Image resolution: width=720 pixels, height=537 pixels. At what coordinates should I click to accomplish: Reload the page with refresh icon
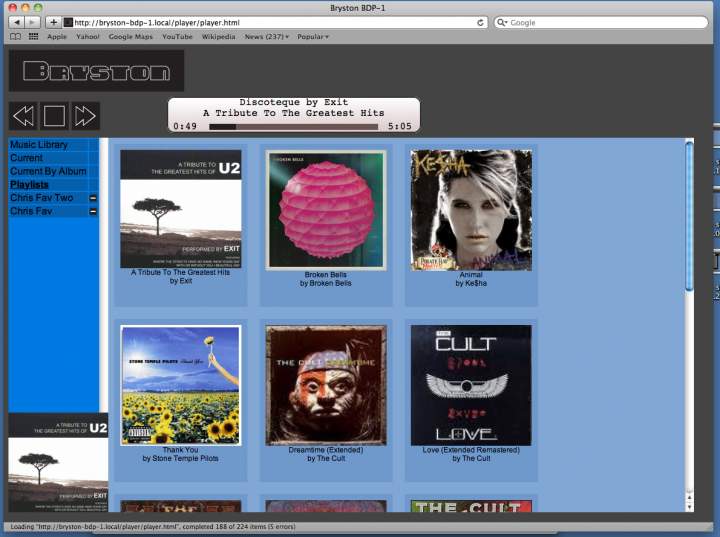[480, 23]
